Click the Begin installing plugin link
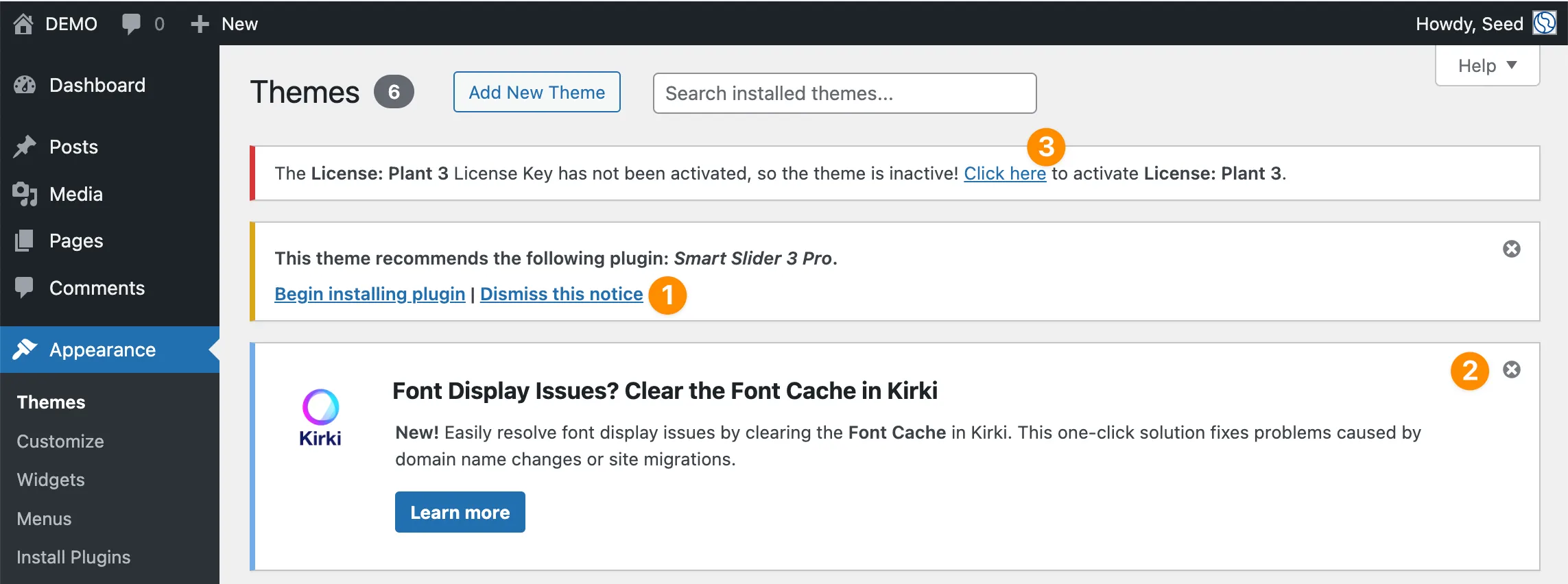Screen dimensions: 1568x584 (370, 294)
